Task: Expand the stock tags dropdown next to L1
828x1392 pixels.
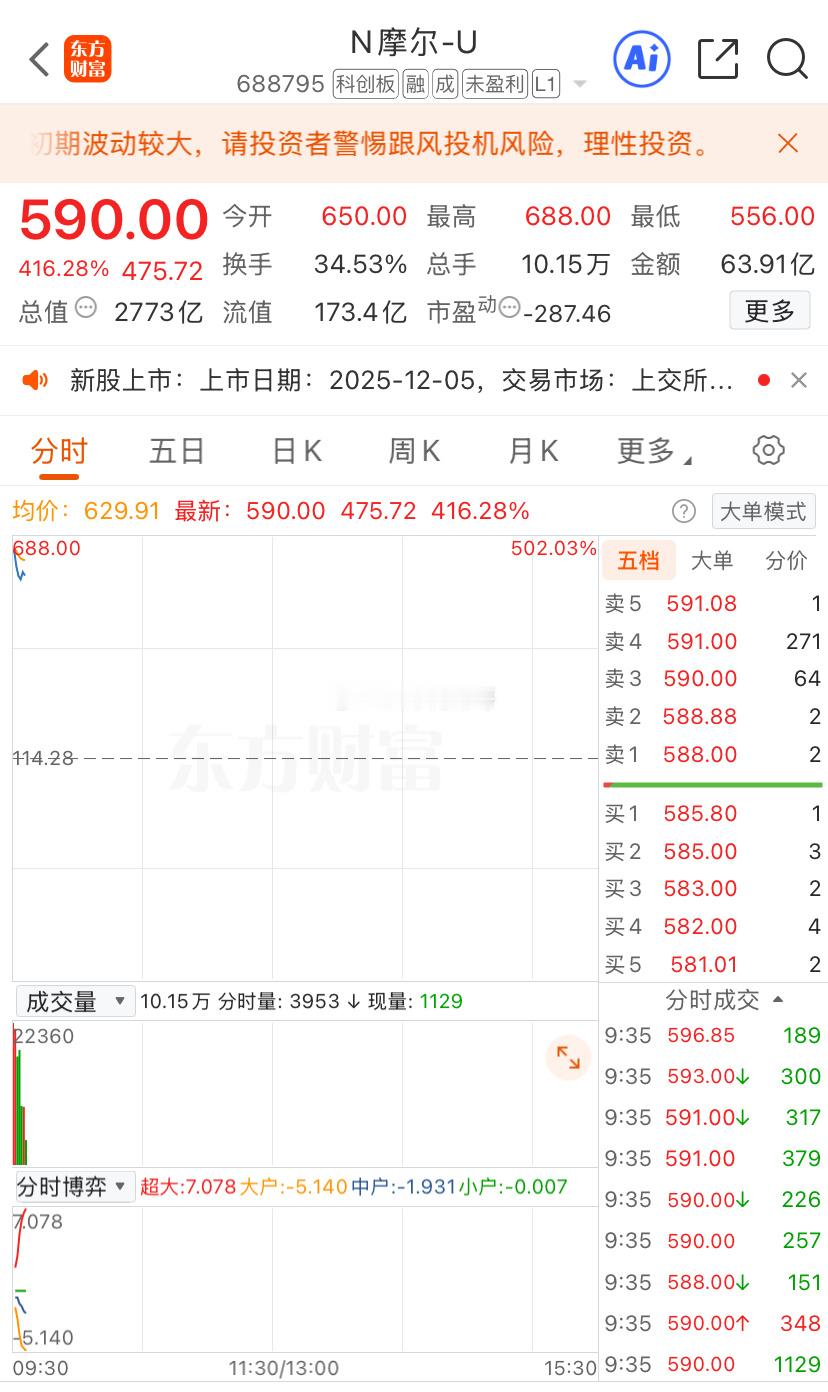Action: coord(580,84)
